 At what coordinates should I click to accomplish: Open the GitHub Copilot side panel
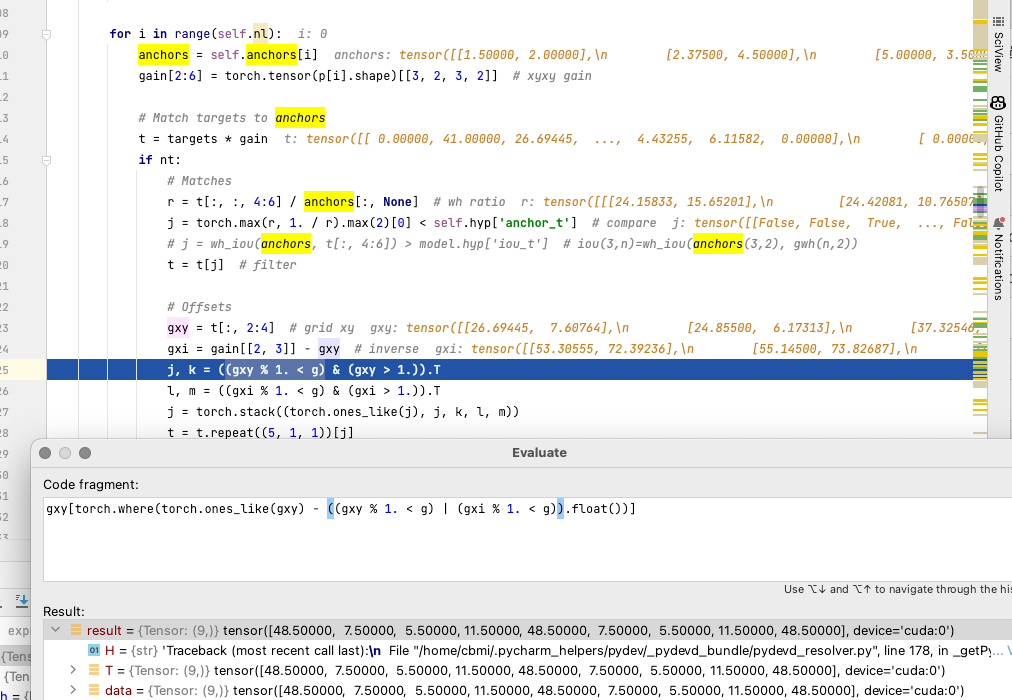998,143
